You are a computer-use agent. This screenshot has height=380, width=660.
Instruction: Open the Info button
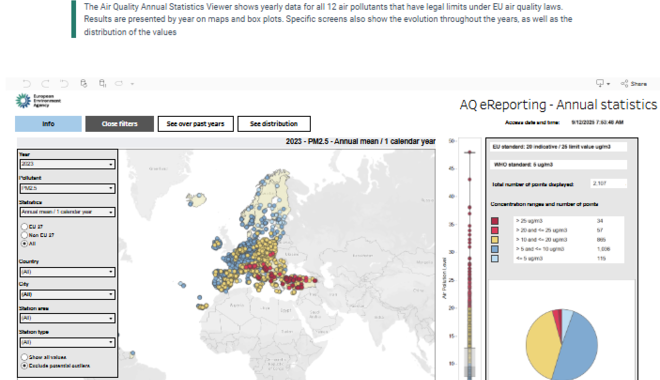coord(48,124)
